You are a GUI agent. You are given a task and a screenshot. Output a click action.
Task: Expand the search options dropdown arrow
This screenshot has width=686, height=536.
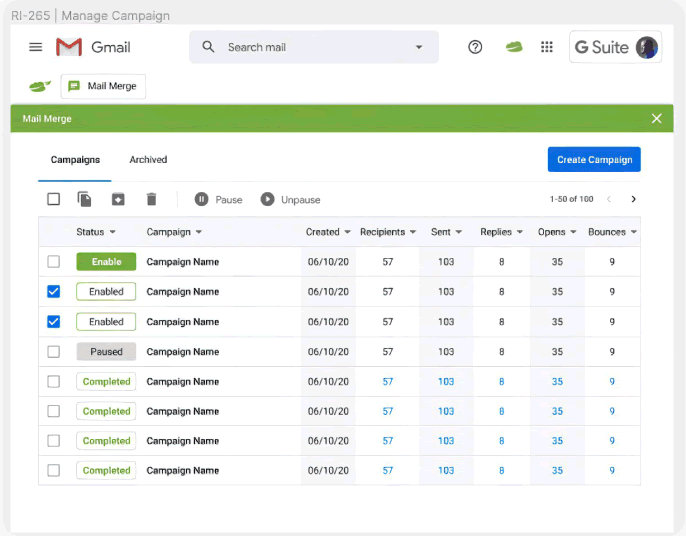(x=418, y=47)
